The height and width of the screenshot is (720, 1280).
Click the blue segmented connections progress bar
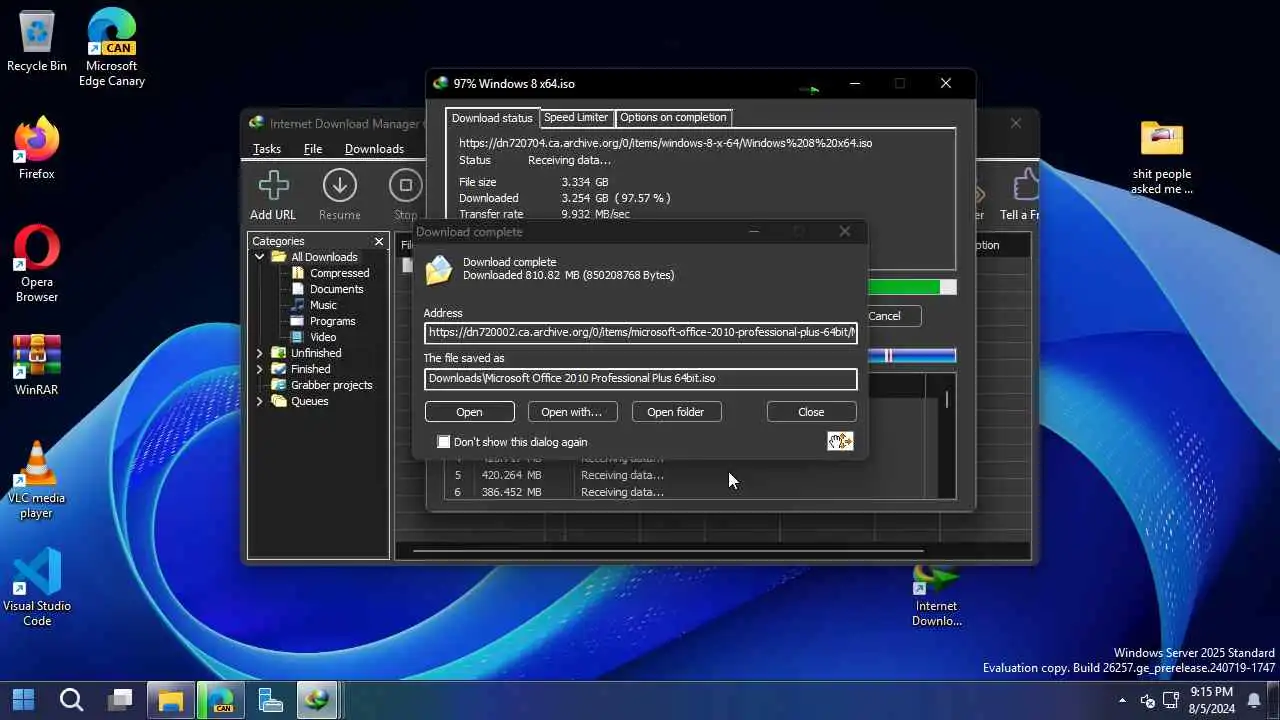tap(911, 356)
